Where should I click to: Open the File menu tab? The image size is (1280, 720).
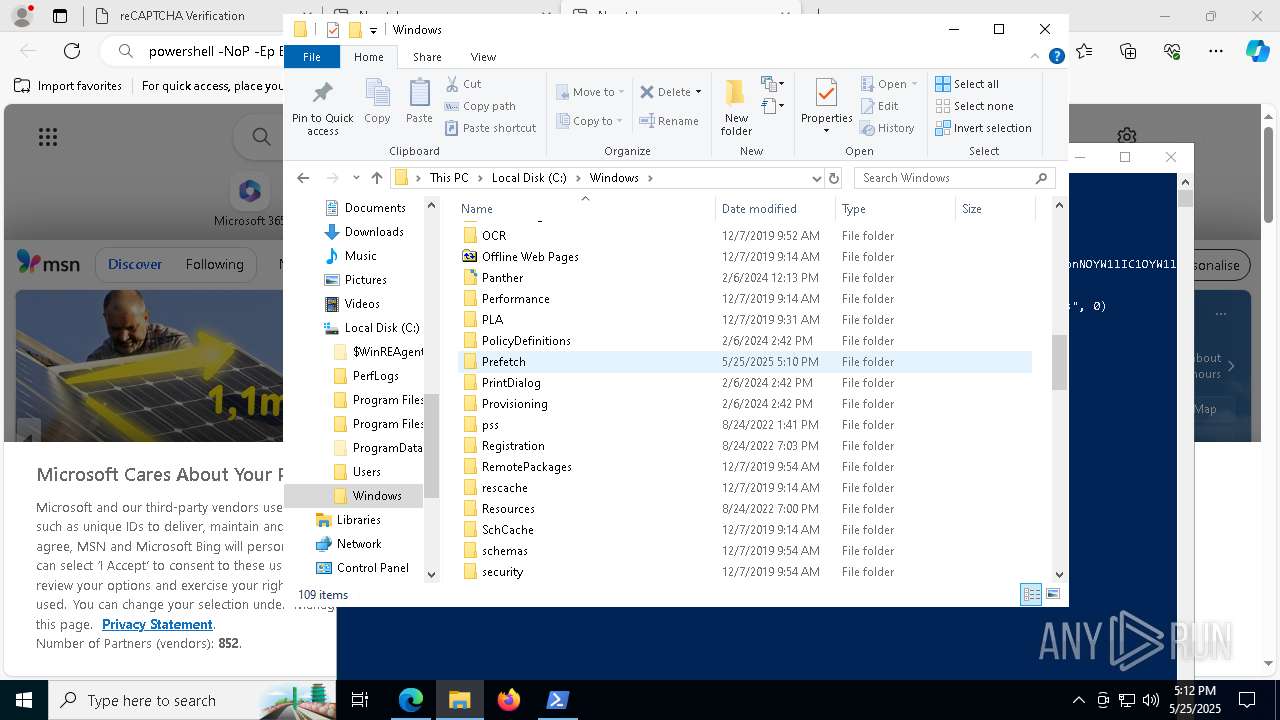pos(312,57)
